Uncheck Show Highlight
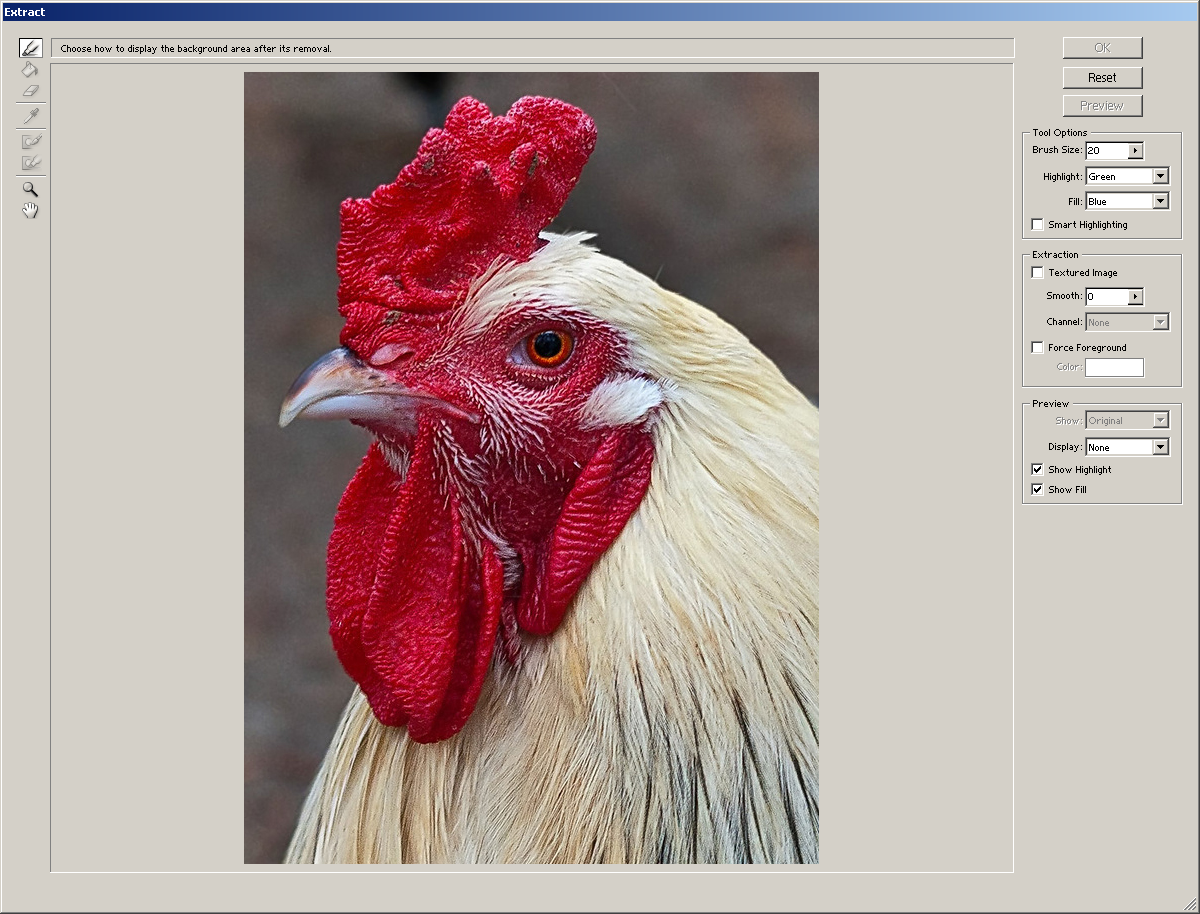Image resolution: width=1200 pixels, height=914 pixels. [1038, 469]
